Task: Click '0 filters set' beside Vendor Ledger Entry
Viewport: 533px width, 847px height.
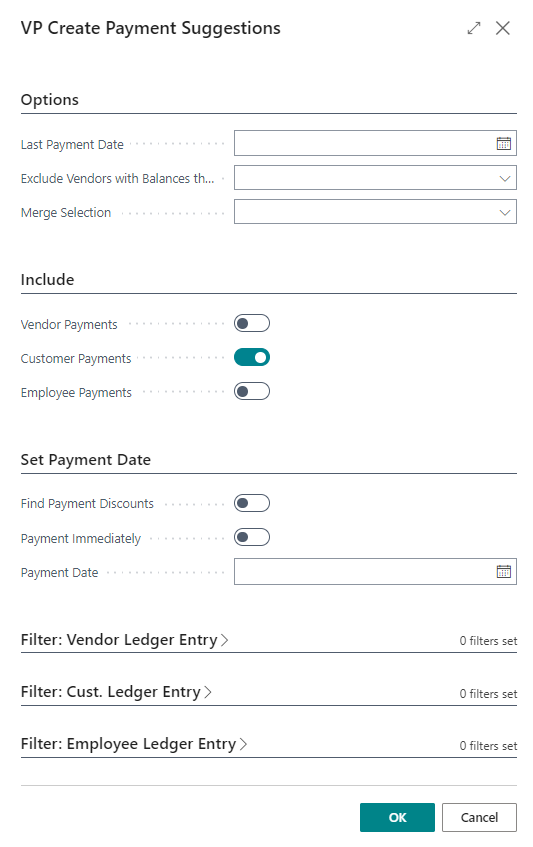Action: tap(488, 641)
